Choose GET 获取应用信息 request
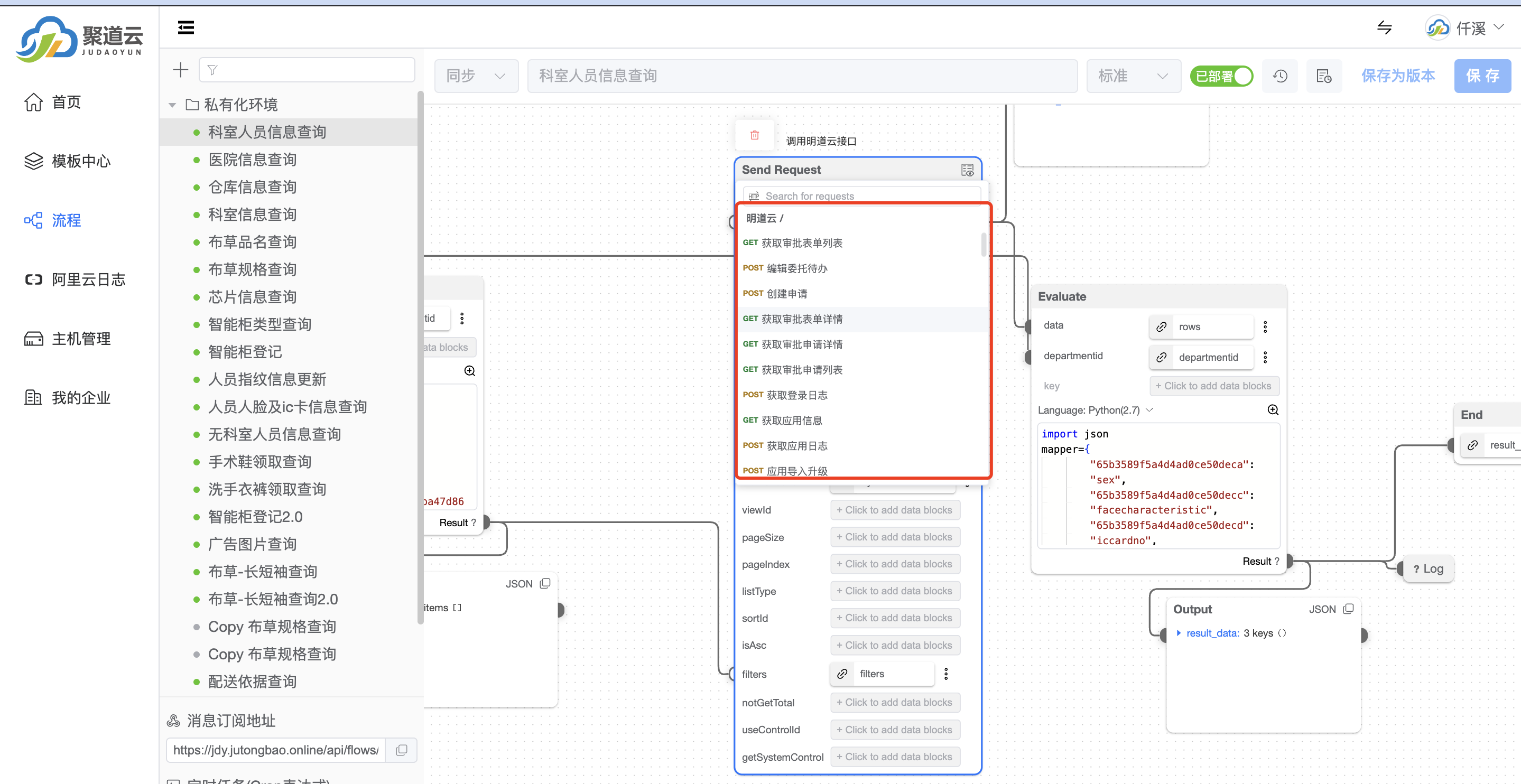This screenshot has width=1521, height=784. tap(862, 421)
